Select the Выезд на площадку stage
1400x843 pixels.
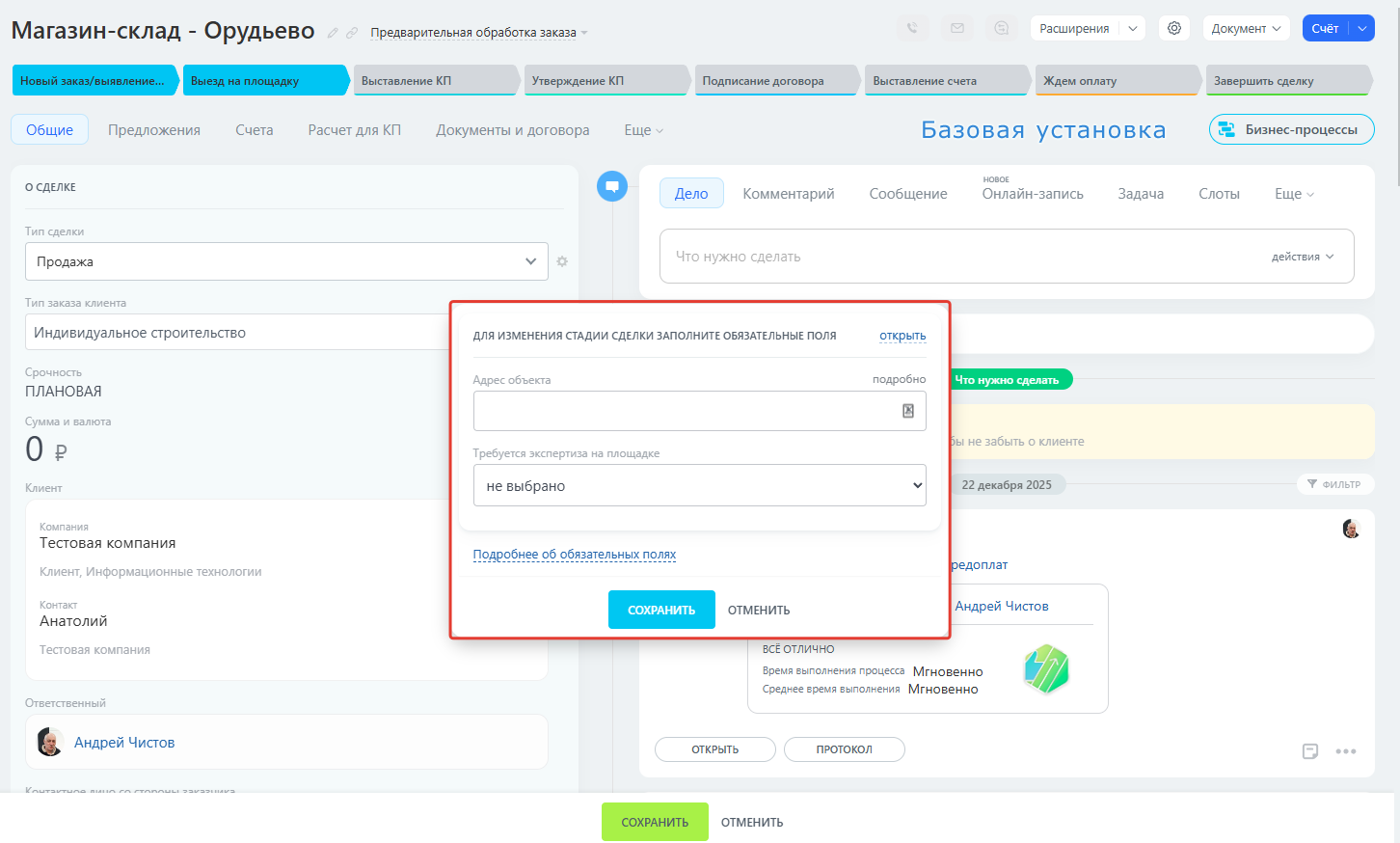265,80
